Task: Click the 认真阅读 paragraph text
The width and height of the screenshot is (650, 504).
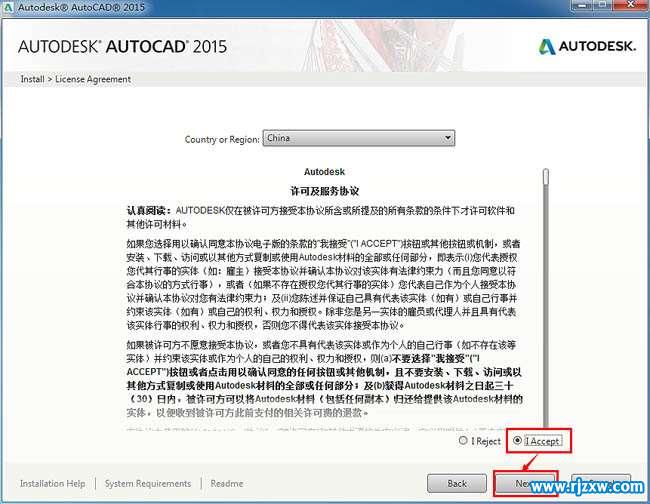Action: 320,217
